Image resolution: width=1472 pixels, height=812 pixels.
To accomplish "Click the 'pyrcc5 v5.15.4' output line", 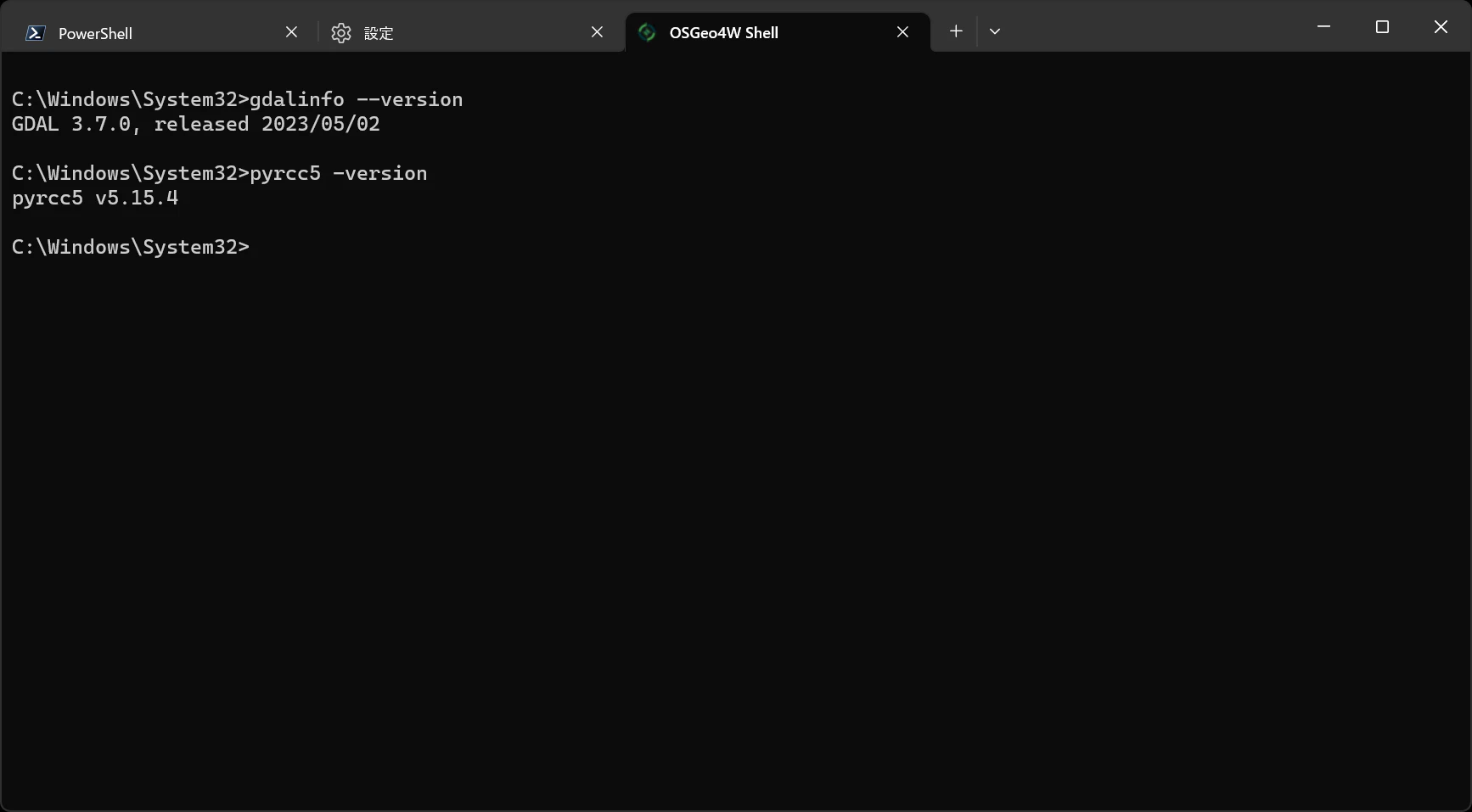I will pyautogui.click(x=95, y=198).
